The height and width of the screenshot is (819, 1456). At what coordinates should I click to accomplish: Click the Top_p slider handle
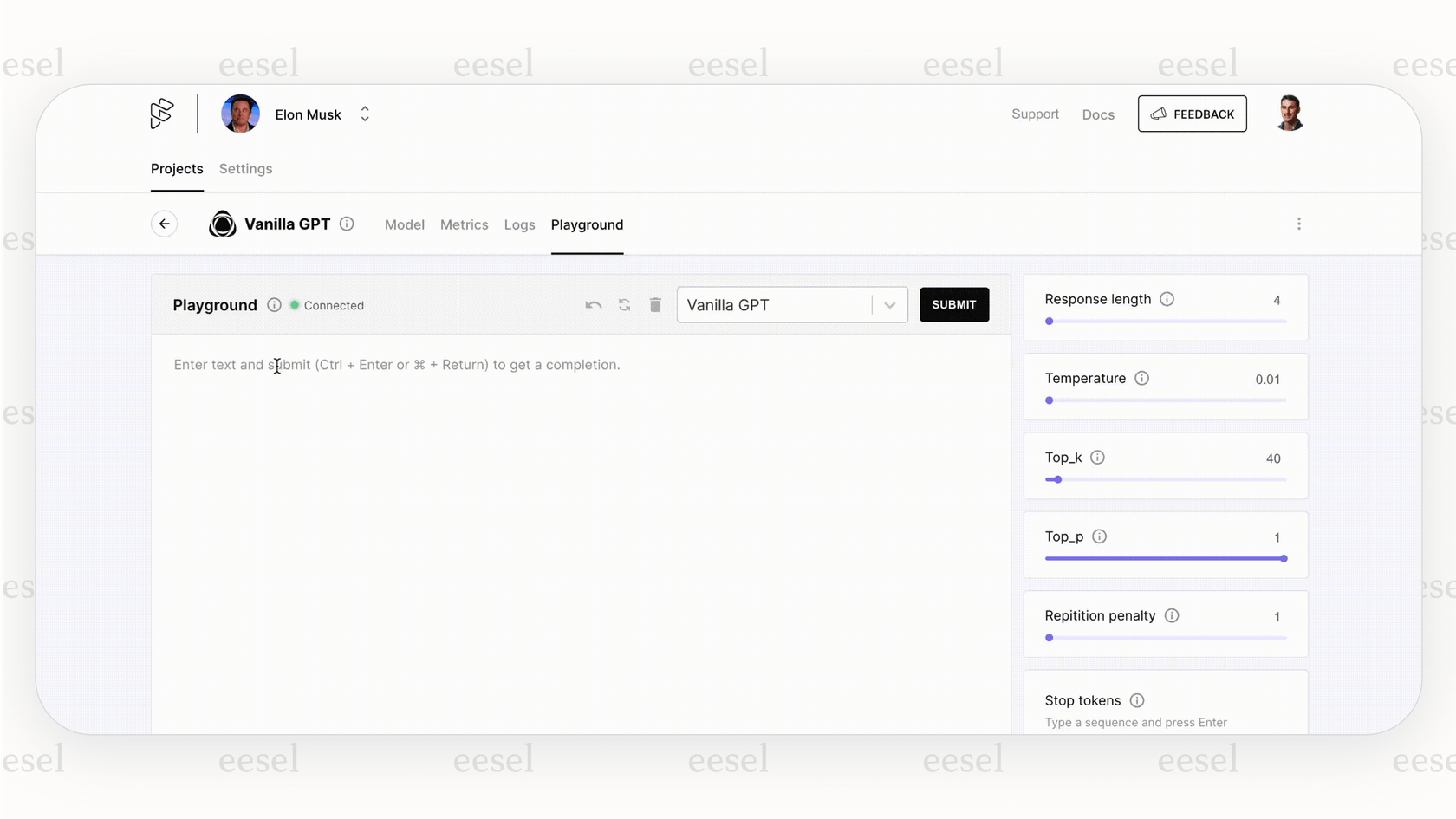[1284, 559]
